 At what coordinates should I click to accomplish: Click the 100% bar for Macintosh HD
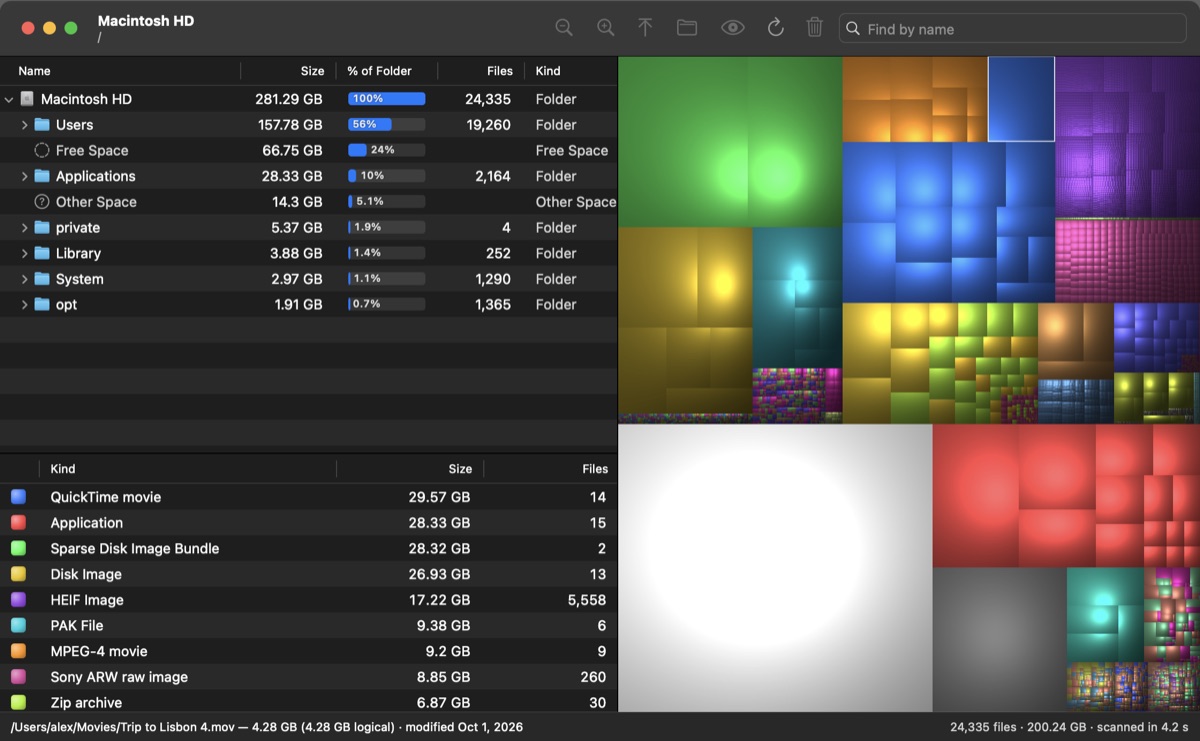pos(386,99)
